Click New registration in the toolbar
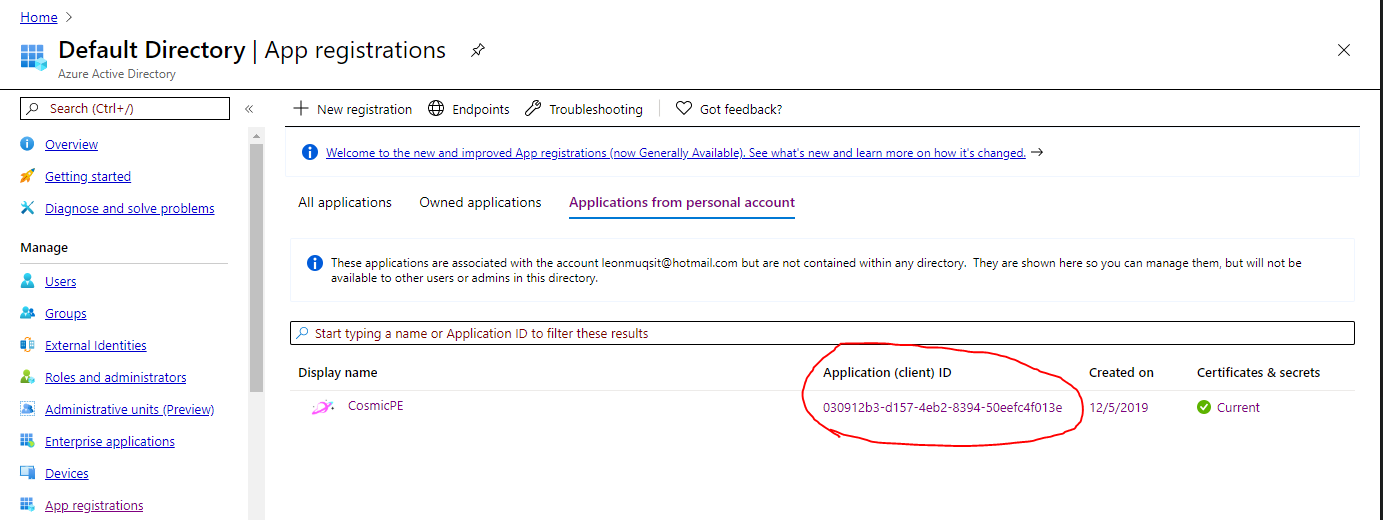The height and width of the screenshot is (520, 1383). tap(352, 109)
